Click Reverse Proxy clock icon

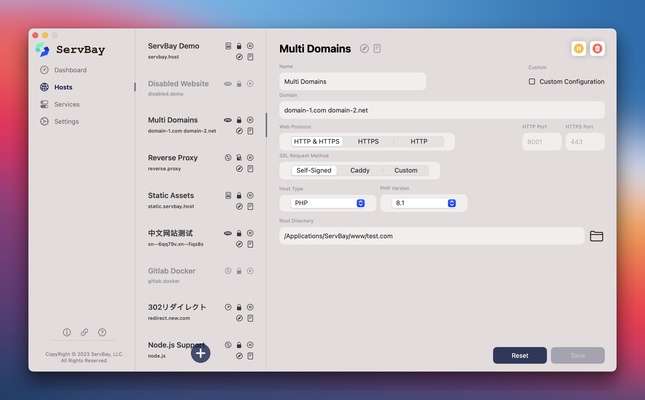[x=228, y=158]
